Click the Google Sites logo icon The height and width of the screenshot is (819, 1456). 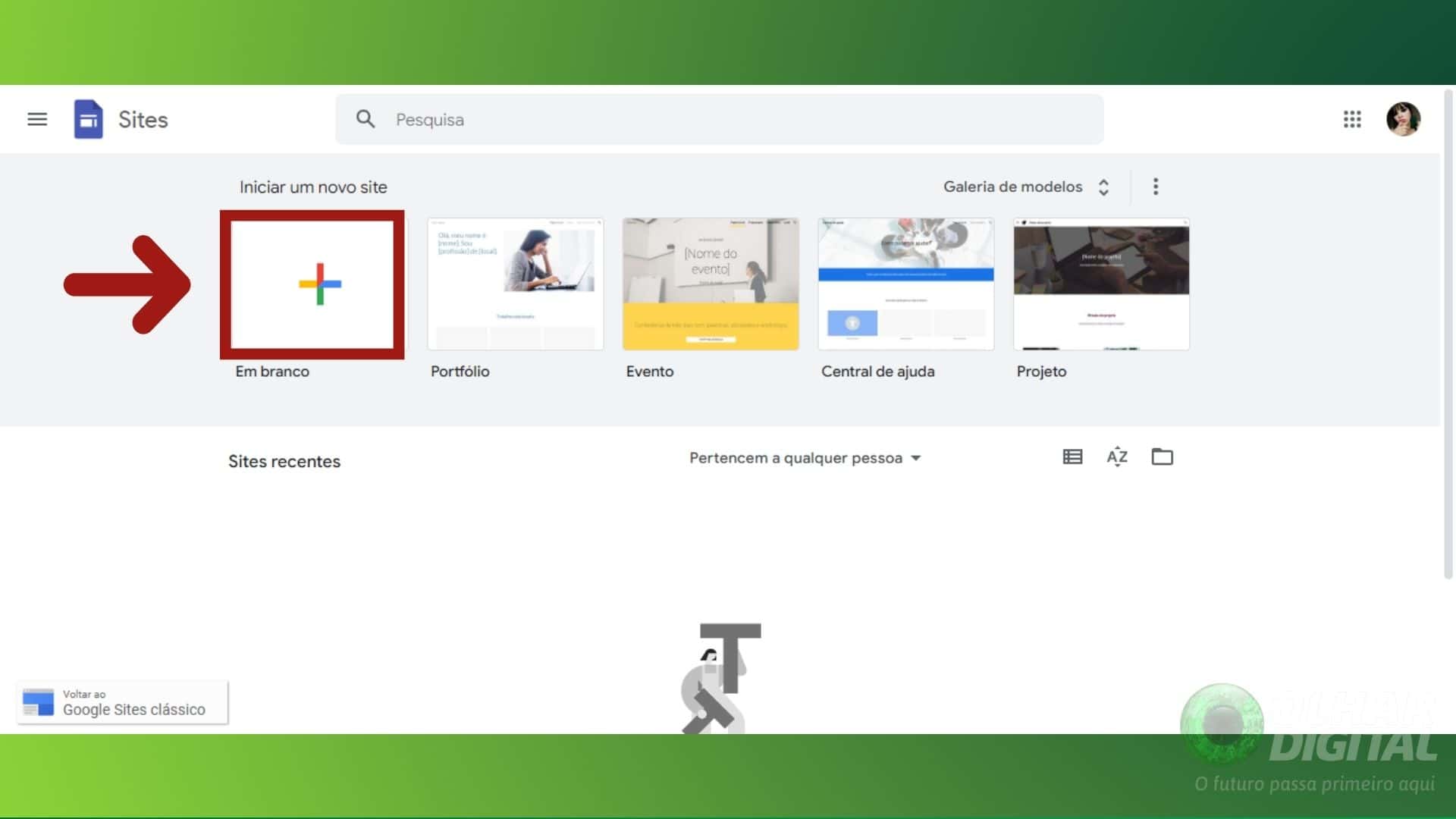[x=89, y=119]
